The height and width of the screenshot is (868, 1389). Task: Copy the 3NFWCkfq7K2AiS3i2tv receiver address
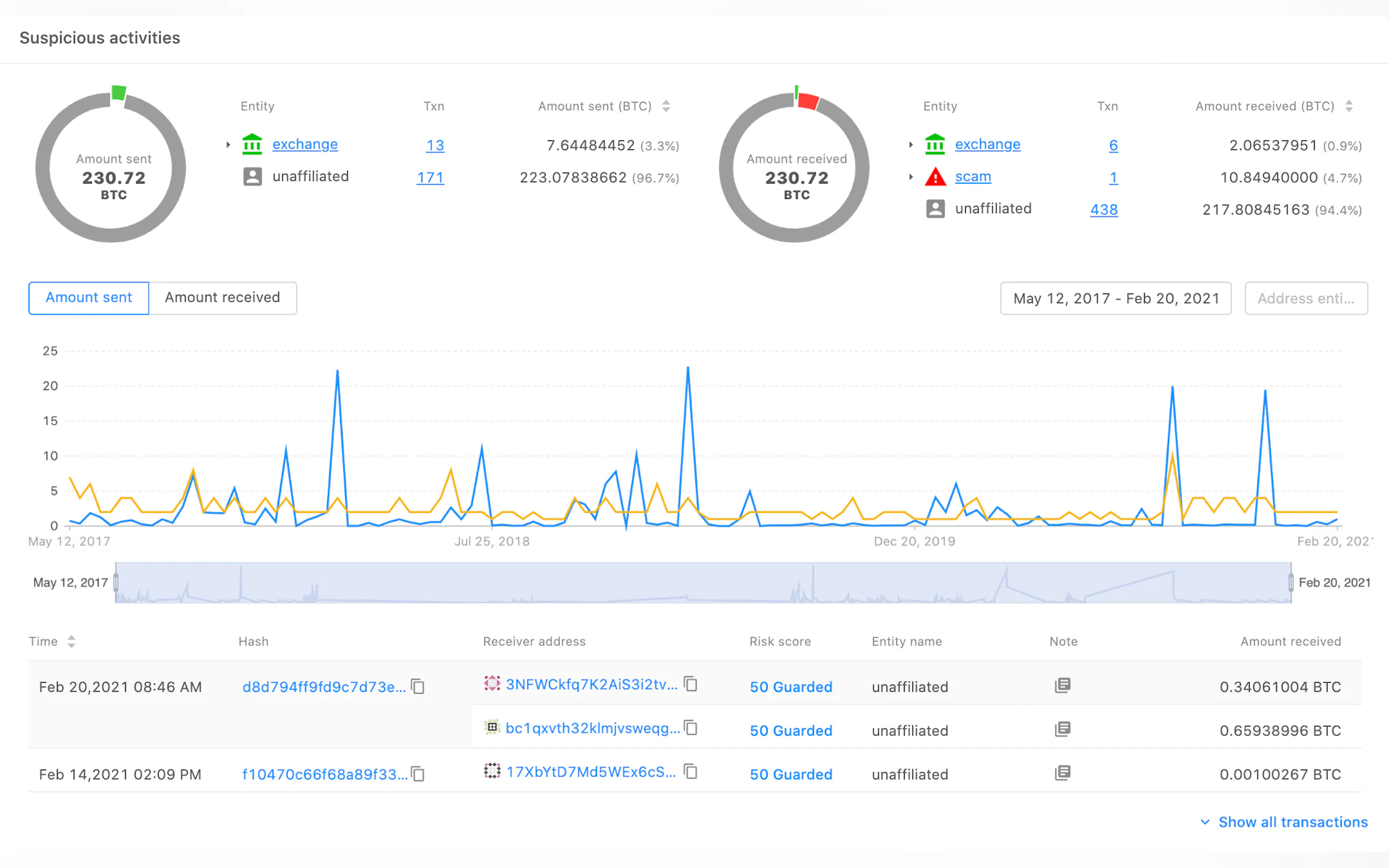pos(691,684)
